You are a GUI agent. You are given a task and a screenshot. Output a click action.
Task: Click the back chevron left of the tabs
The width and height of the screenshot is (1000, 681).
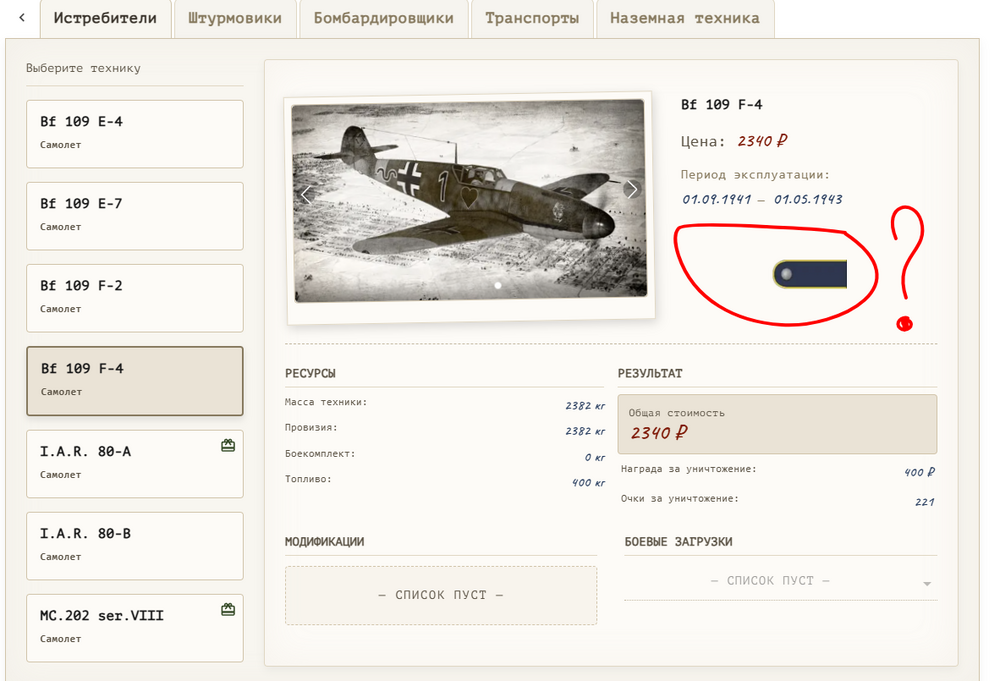pyautogui.click(x=20, y=18)
